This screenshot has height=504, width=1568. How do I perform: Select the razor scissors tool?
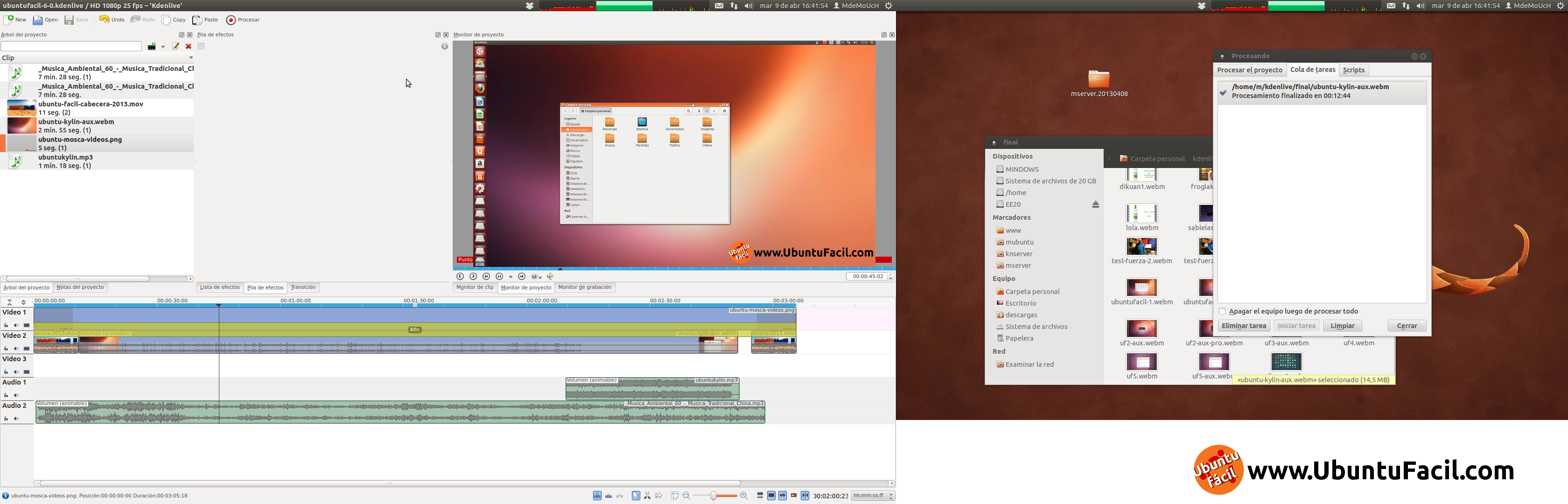[x=647, y=496]
